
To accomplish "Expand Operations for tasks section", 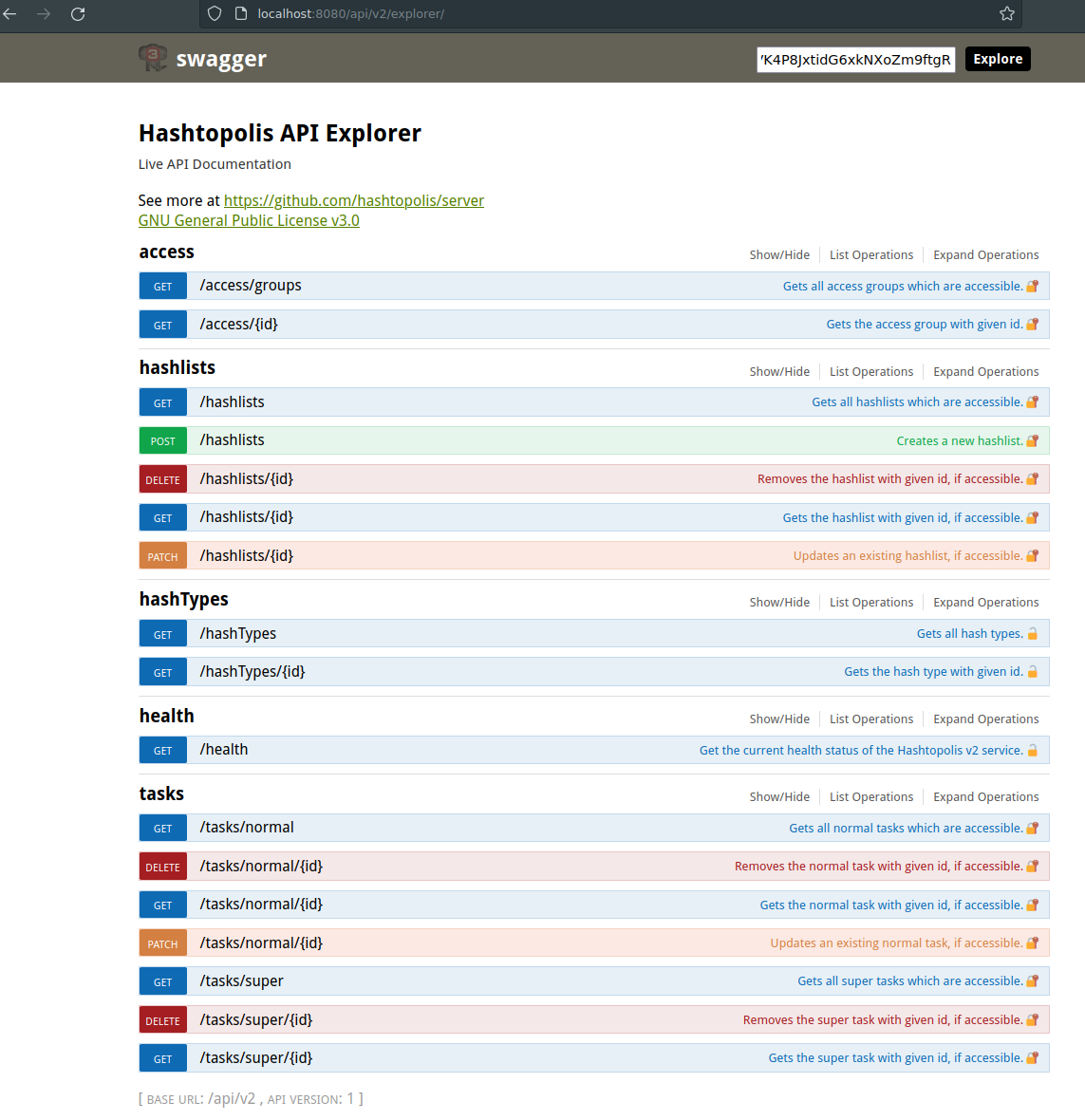I will pyautogui.click(x=985, y=796).
